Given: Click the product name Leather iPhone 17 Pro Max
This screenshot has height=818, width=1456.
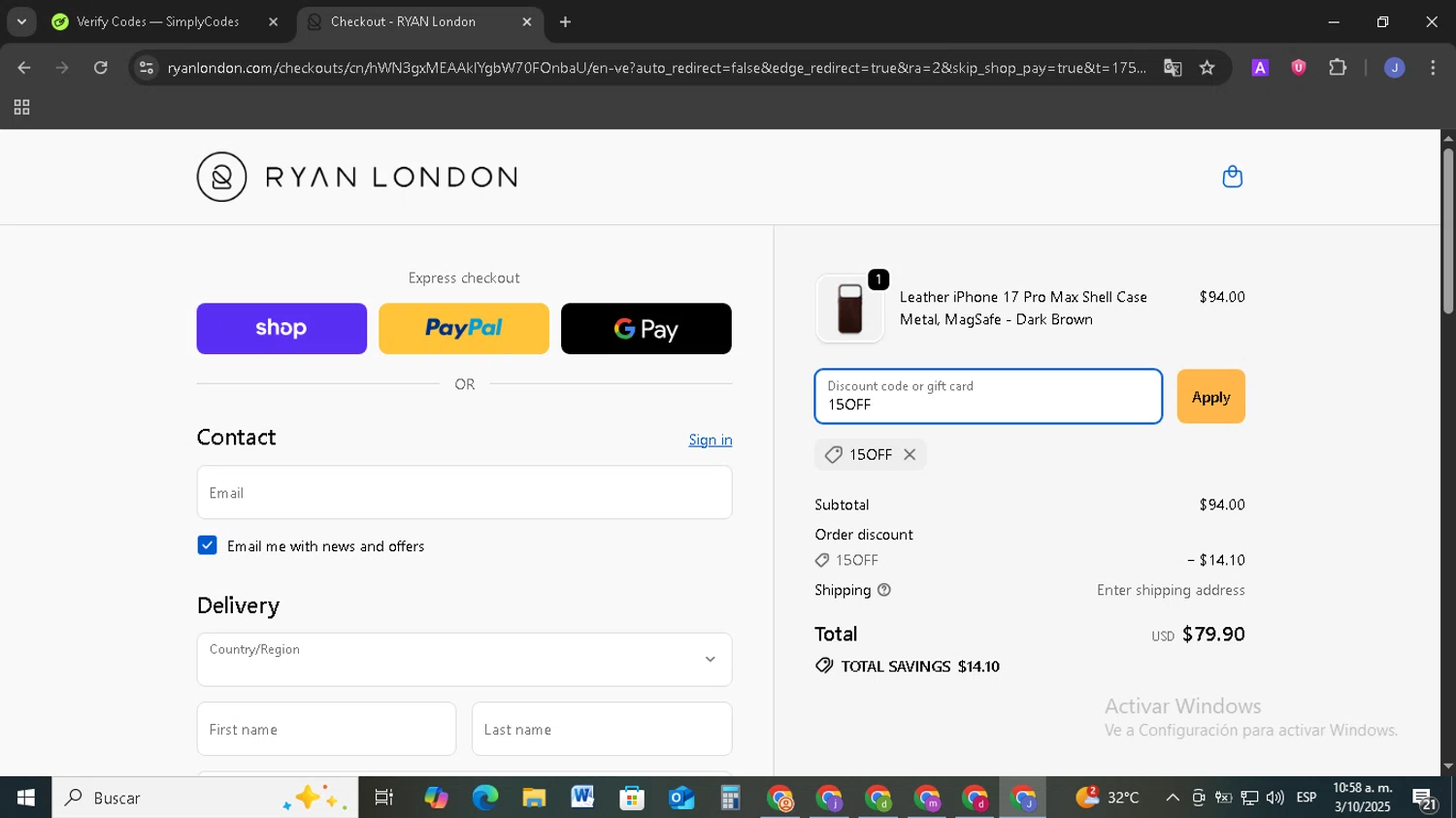Looking at the screenshot, I should pos(1023,309).
